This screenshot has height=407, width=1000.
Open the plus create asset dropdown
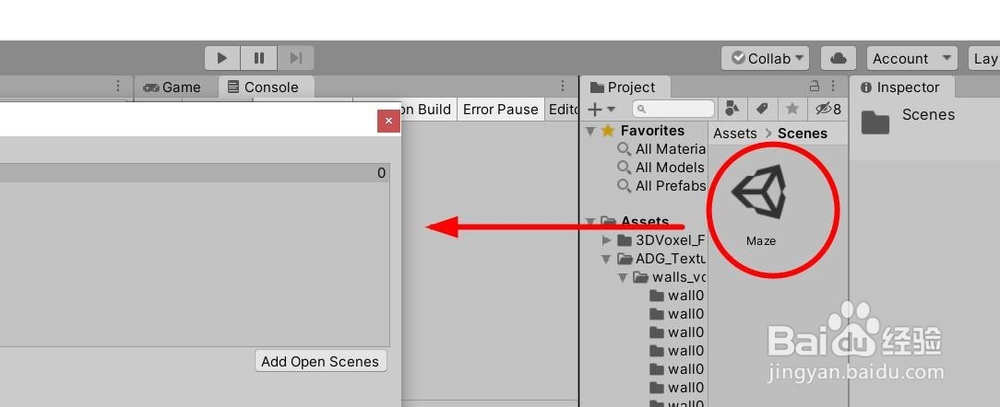(601, 109)
